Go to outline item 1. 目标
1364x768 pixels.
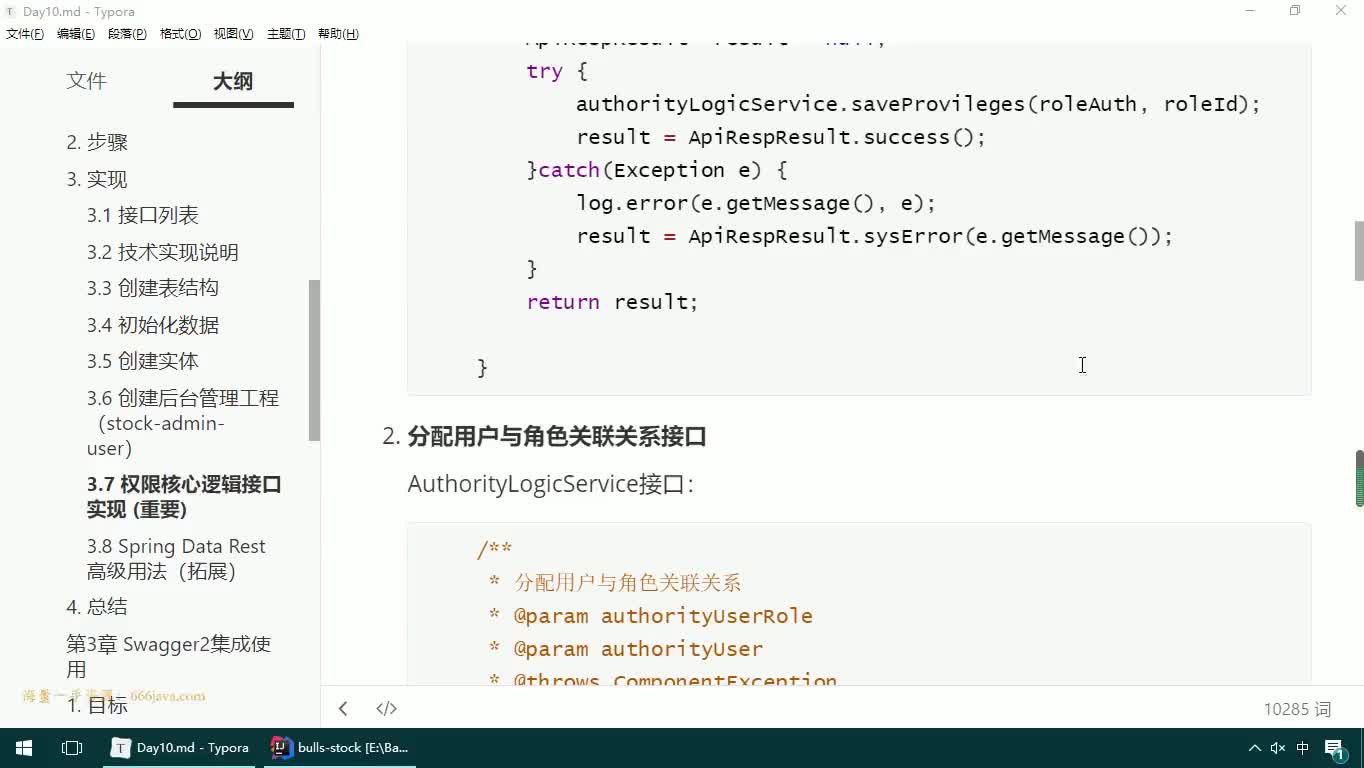pyautogui.click(x=97, y=705)
